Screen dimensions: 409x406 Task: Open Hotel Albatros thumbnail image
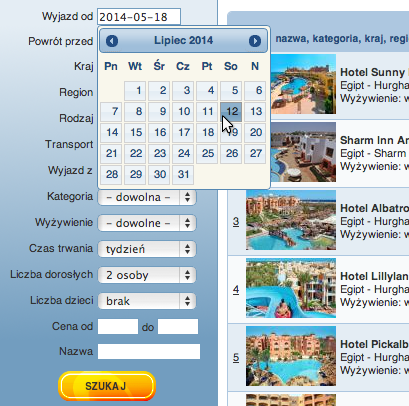point(291,220)
